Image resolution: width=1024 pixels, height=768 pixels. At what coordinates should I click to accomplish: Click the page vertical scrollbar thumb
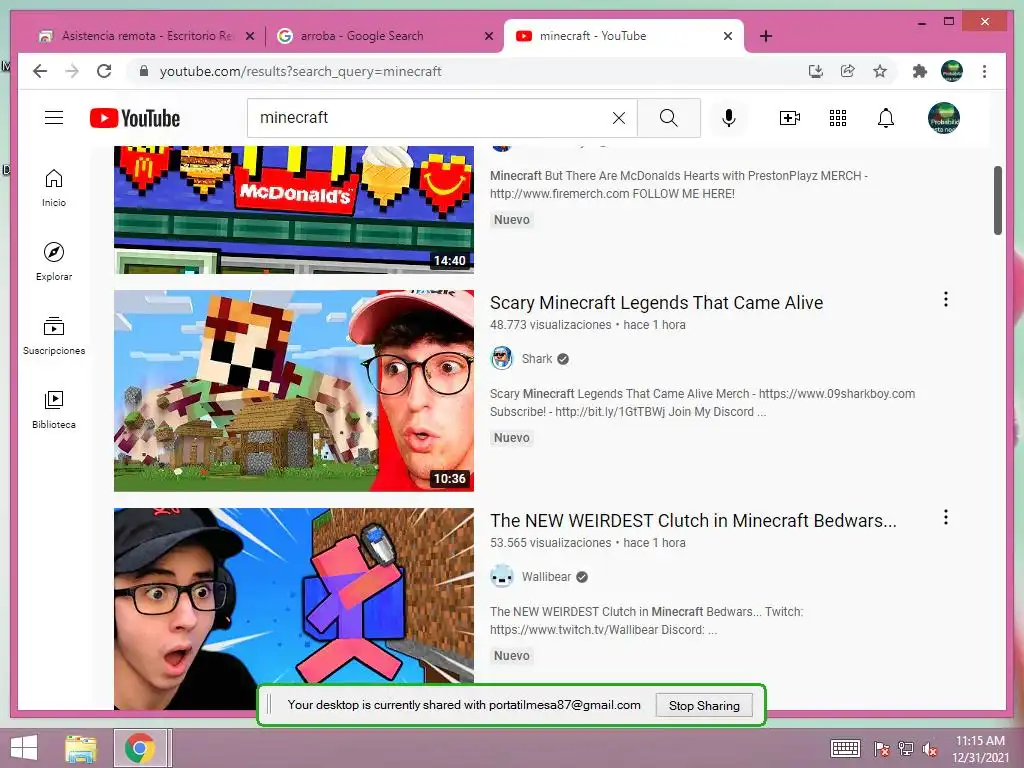click(997, 200)
